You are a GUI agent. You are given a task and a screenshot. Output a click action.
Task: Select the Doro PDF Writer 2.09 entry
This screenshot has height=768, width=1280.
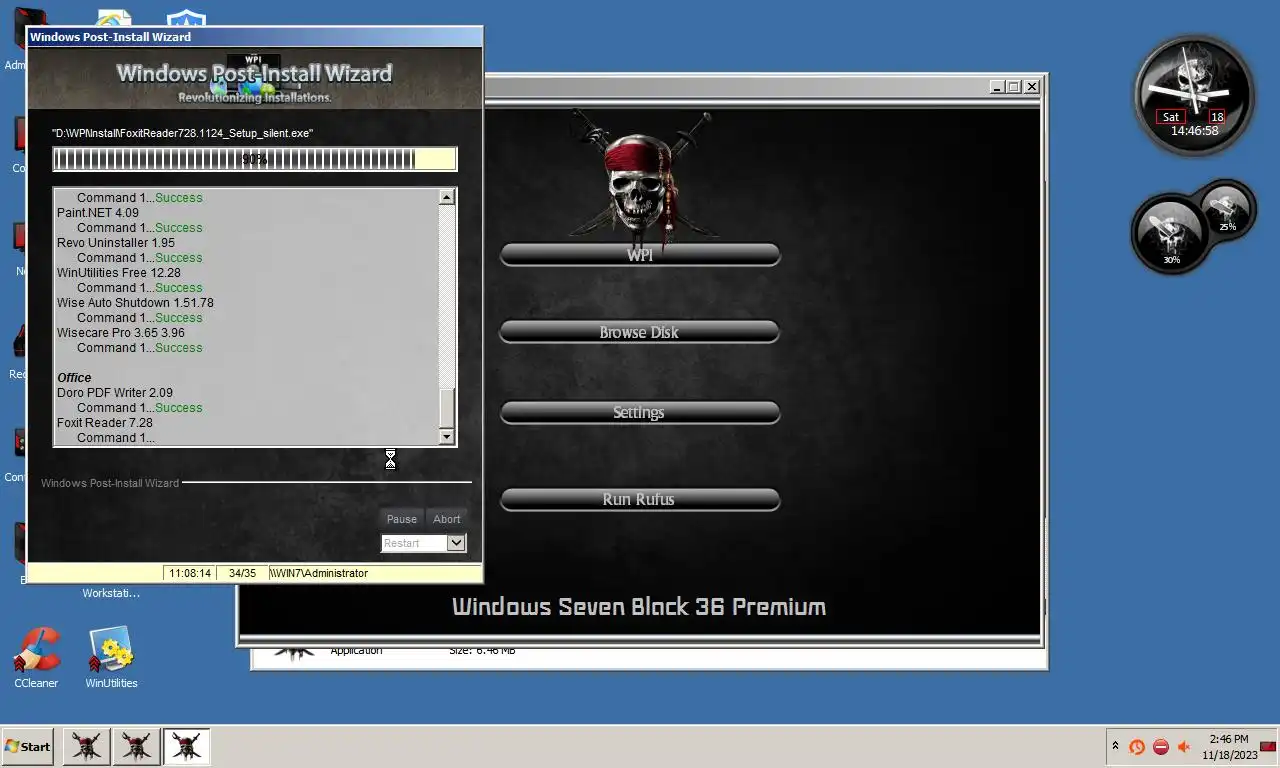pyautogui.click(x=115, y=393)
